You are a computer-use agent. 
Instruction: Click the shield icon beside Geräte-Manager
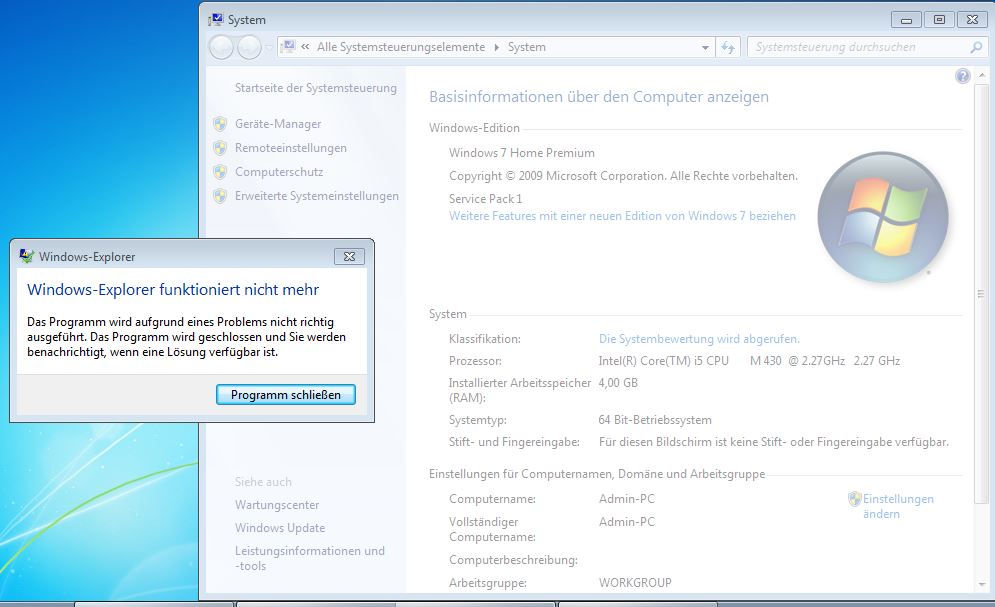click(x=220, y=124)
